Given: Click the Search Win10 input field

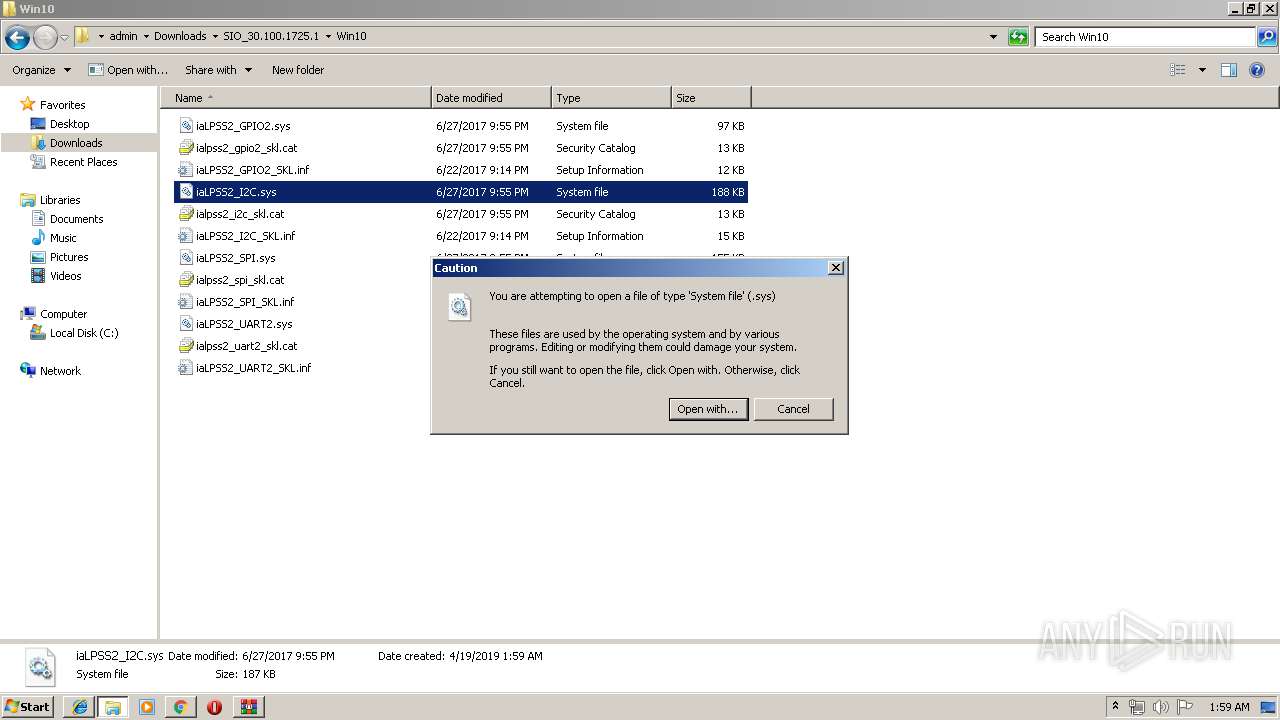Looking at the screenshot, I should point(1145,37).
